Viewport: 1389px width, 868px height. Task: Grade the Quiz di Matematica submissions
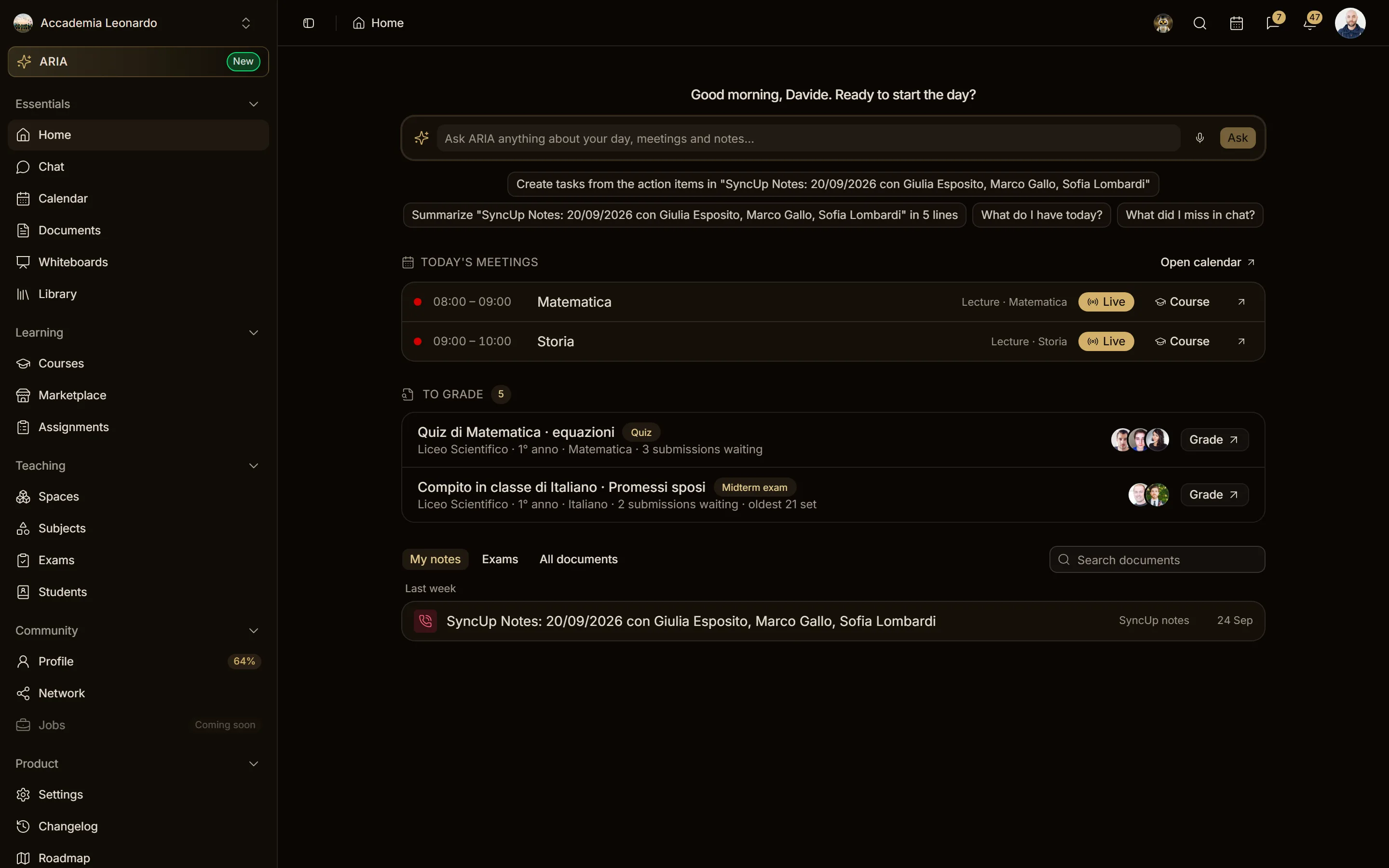pyautogui.click(x=1214, y=440)
